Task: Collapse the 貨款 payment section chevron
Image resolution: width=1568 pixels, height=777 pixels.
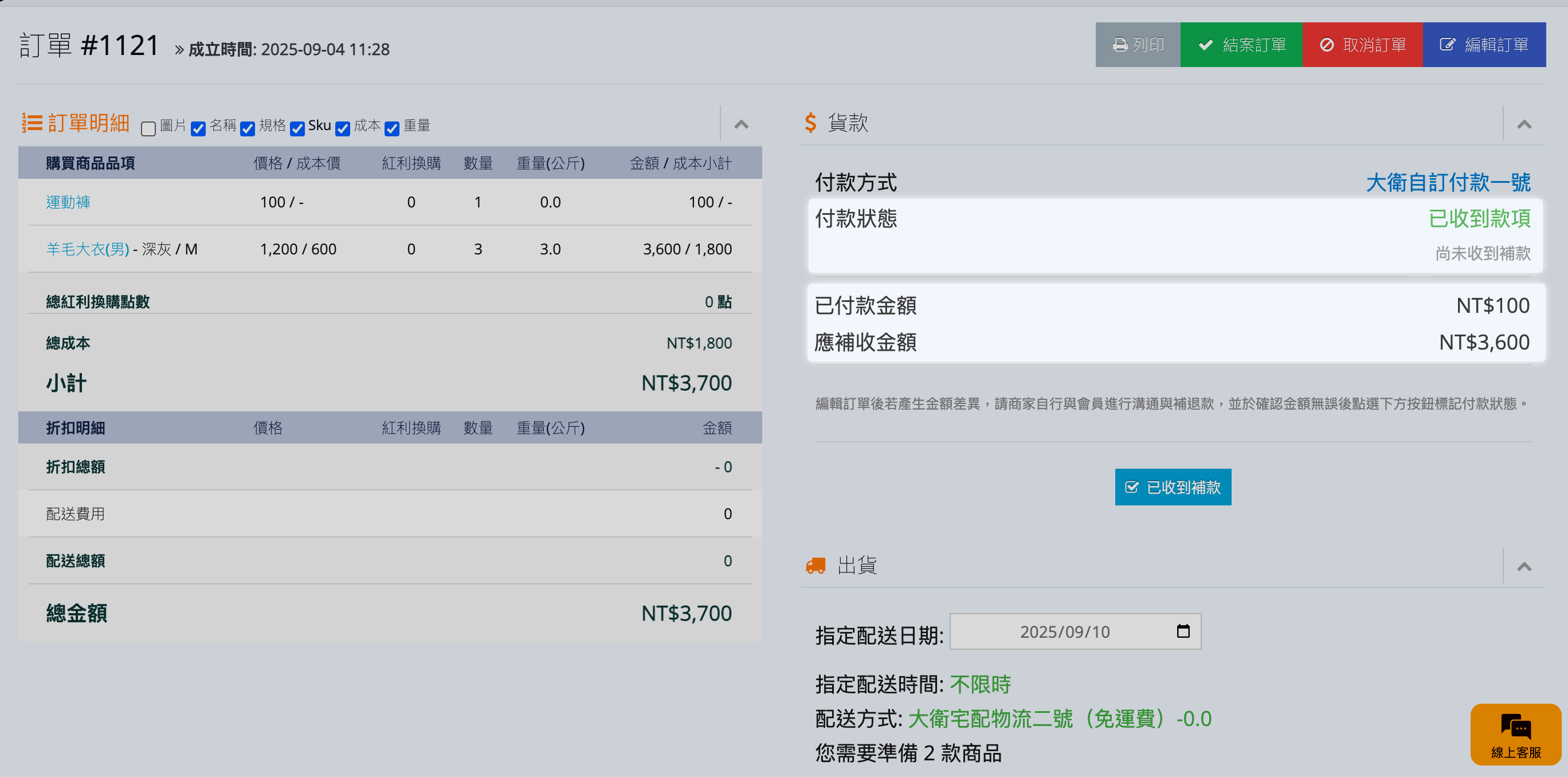Action: 1523,125
